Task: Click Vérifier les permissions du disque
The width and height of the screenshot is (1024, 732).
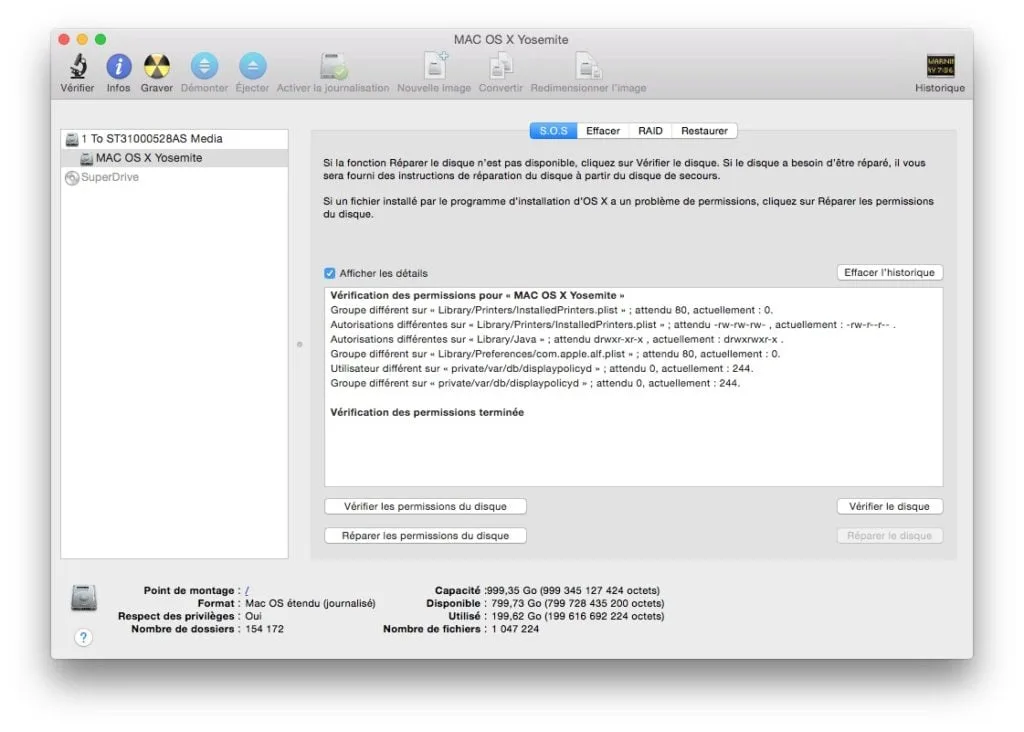Action: (x=425, y=506)
